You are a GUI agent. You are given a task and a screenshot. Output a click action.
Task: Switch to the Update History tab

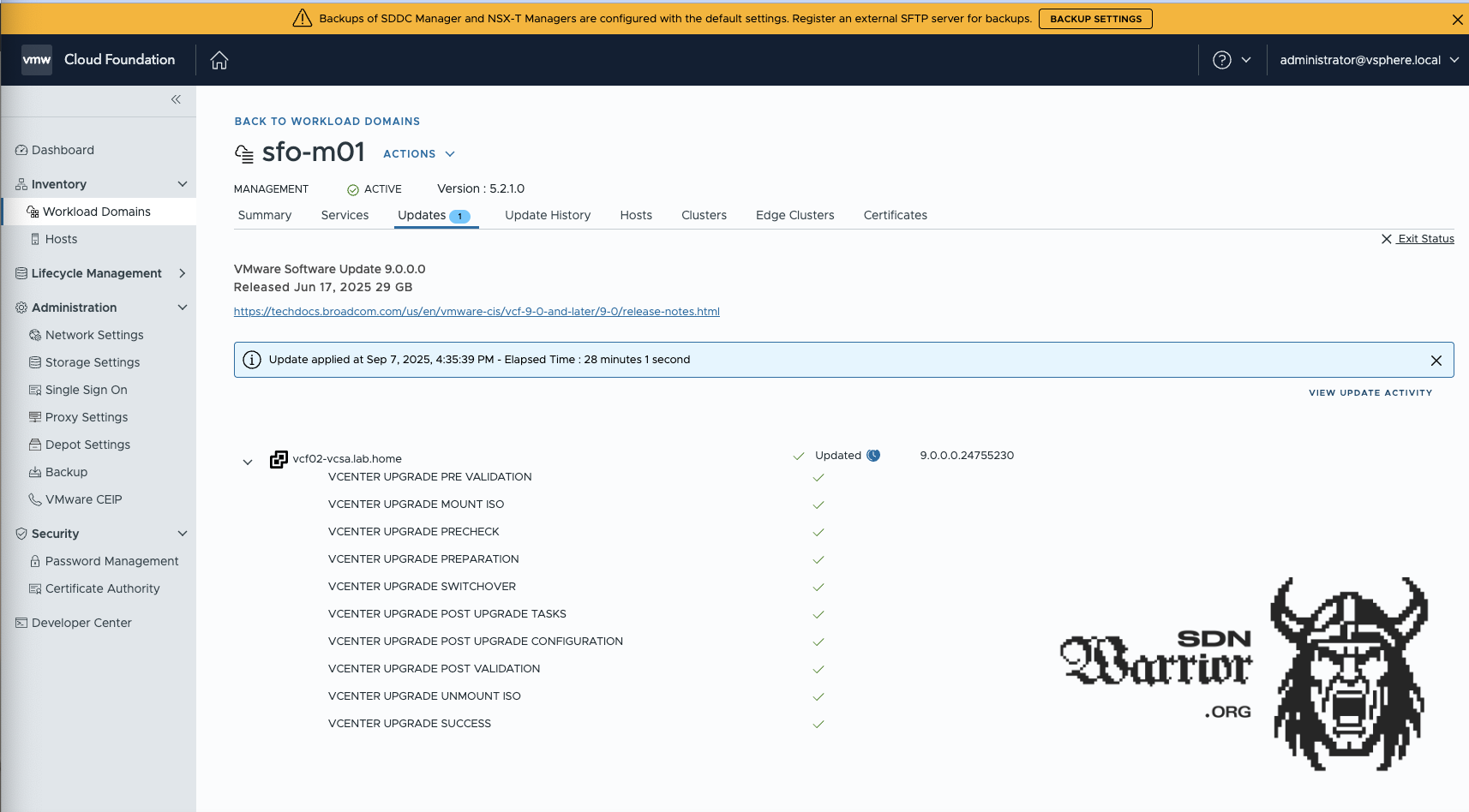click(548, 215)
